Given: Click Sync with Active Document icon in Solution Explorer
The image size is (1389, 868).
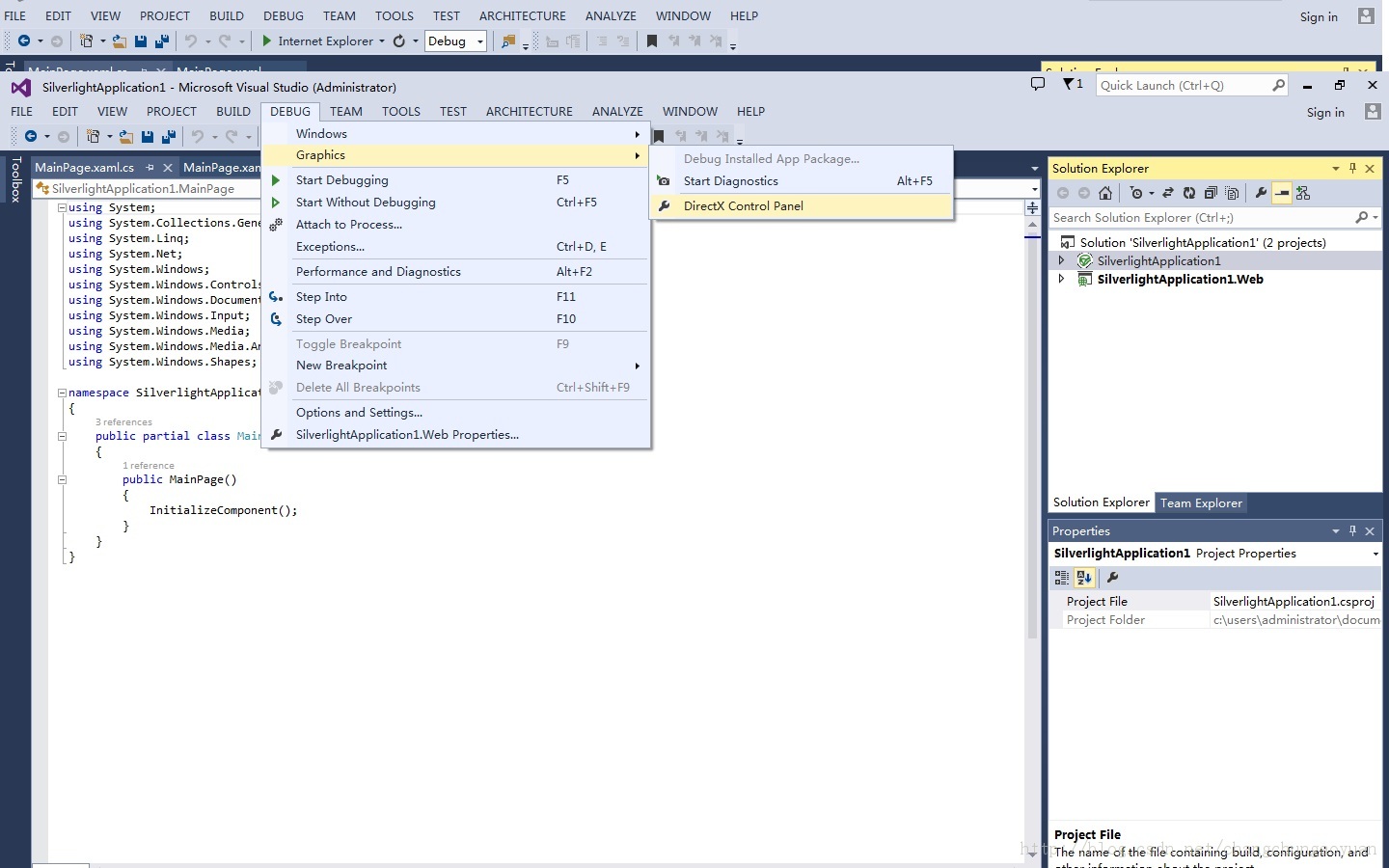Looking at the screenshot, I should coord(1168,193).
